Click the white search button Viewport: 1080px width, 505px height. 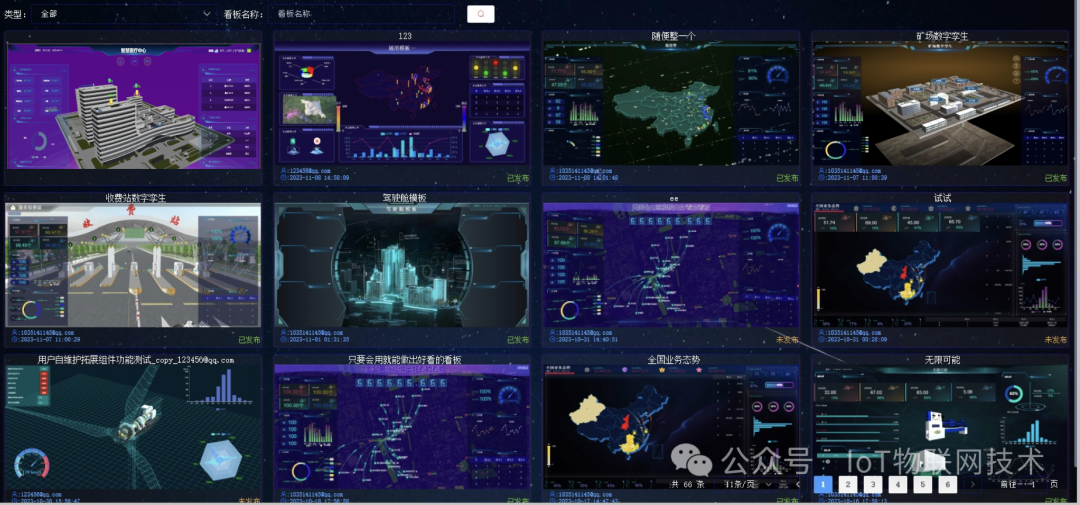pyautogui.click(x=481, y=14)
